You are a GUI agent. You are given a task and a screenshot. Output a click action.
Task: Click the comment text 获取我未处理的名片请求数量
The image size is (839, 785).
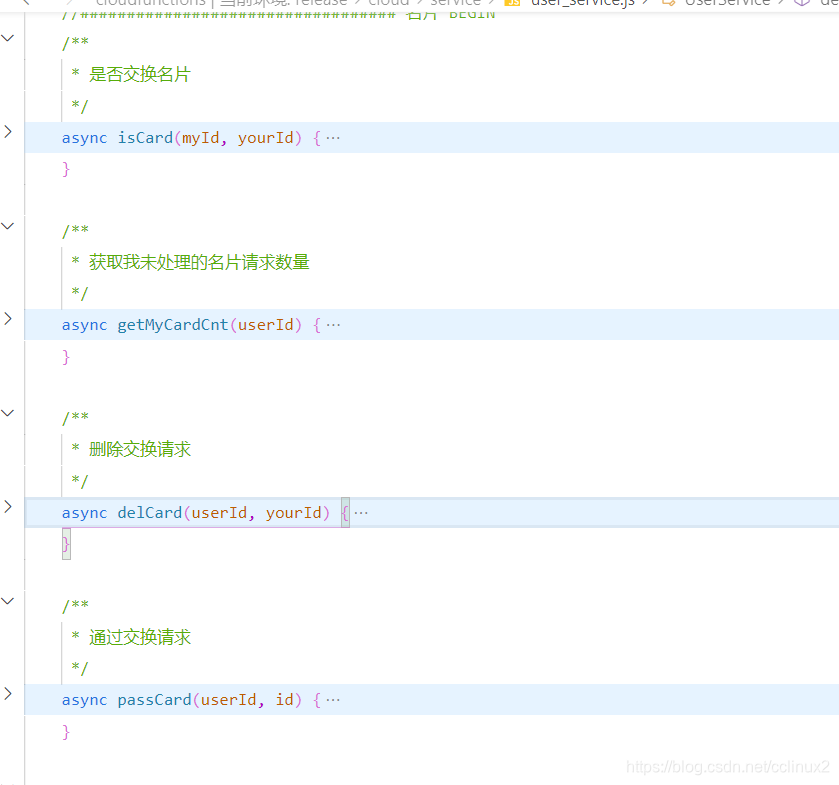pyautogui.click(x=199, y=262)
